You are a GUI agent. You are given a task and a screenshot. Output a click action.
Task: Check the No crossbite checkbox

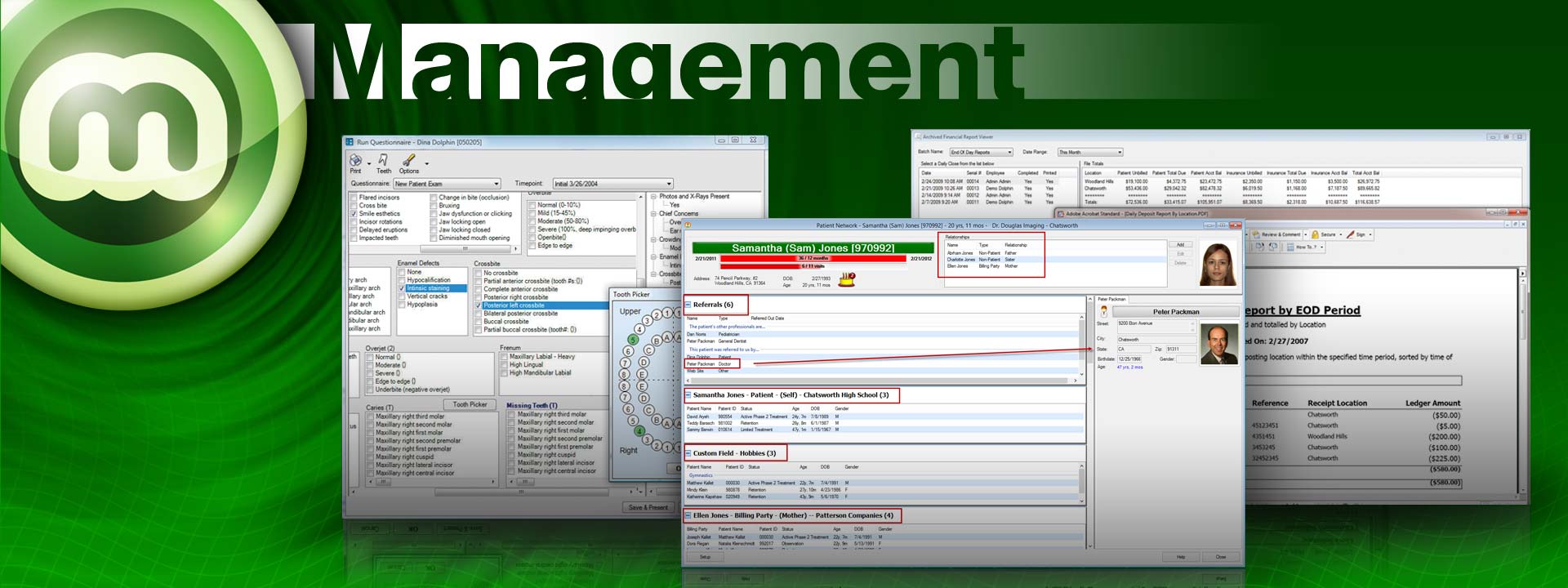[x=479, y=273]
